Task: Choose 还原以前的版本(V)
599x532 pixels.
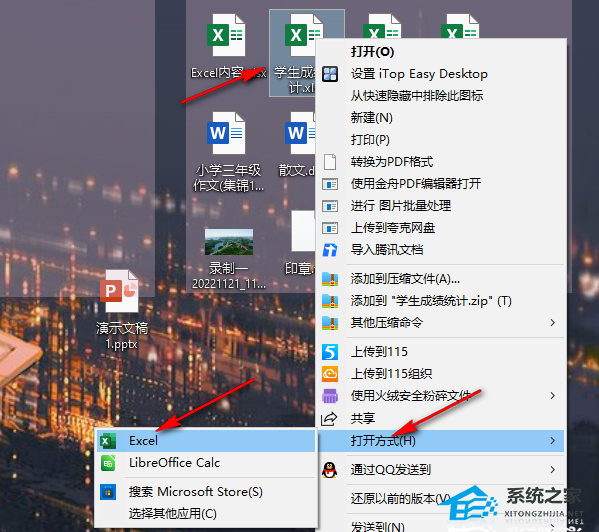Action: [x=400, y=499]
